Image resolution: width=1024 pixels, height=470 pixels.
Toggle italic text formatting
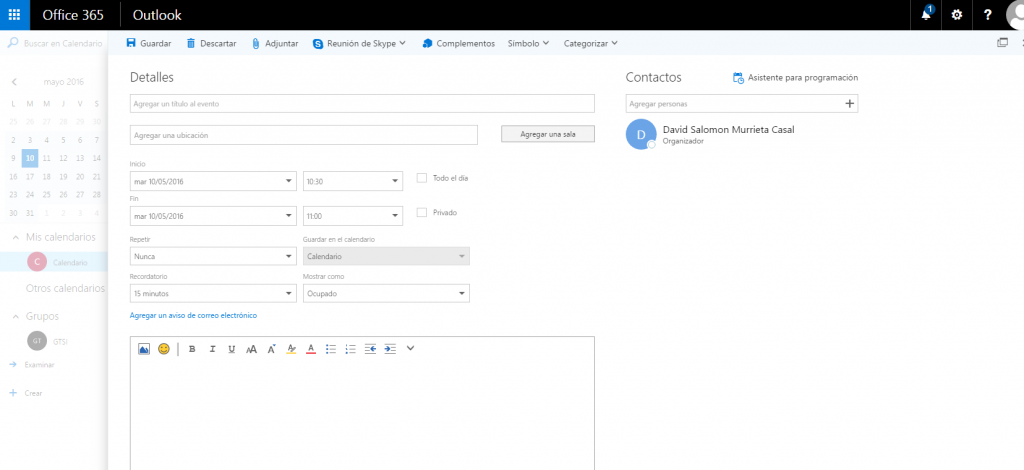click(x=212, y=349)
